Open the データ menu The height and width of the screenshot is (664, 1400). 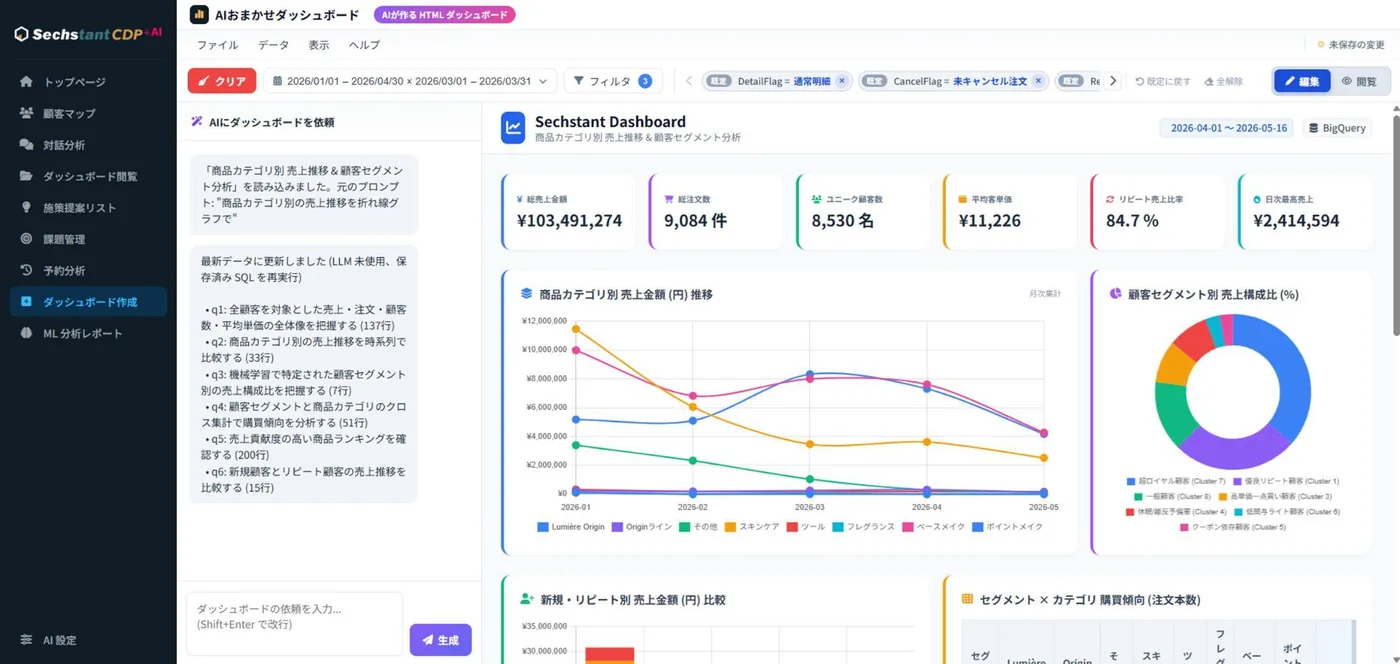click(x=273, y=45)
